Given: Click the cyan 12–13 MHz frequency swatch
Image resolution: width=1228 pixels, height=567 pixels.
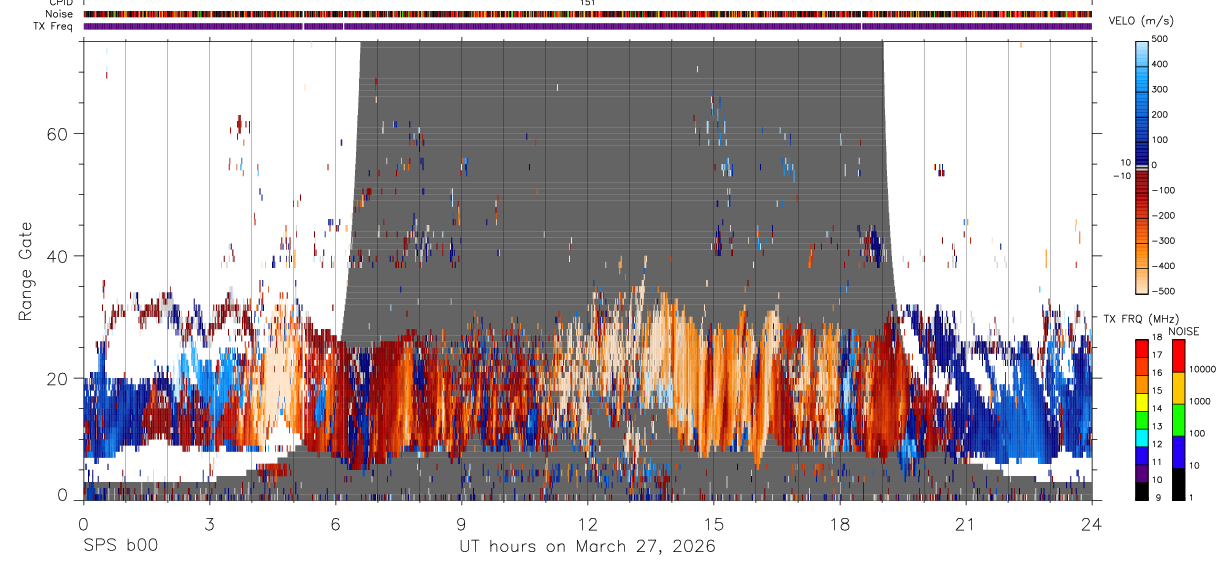Looking at the screenshot, I should point(1142,436).
